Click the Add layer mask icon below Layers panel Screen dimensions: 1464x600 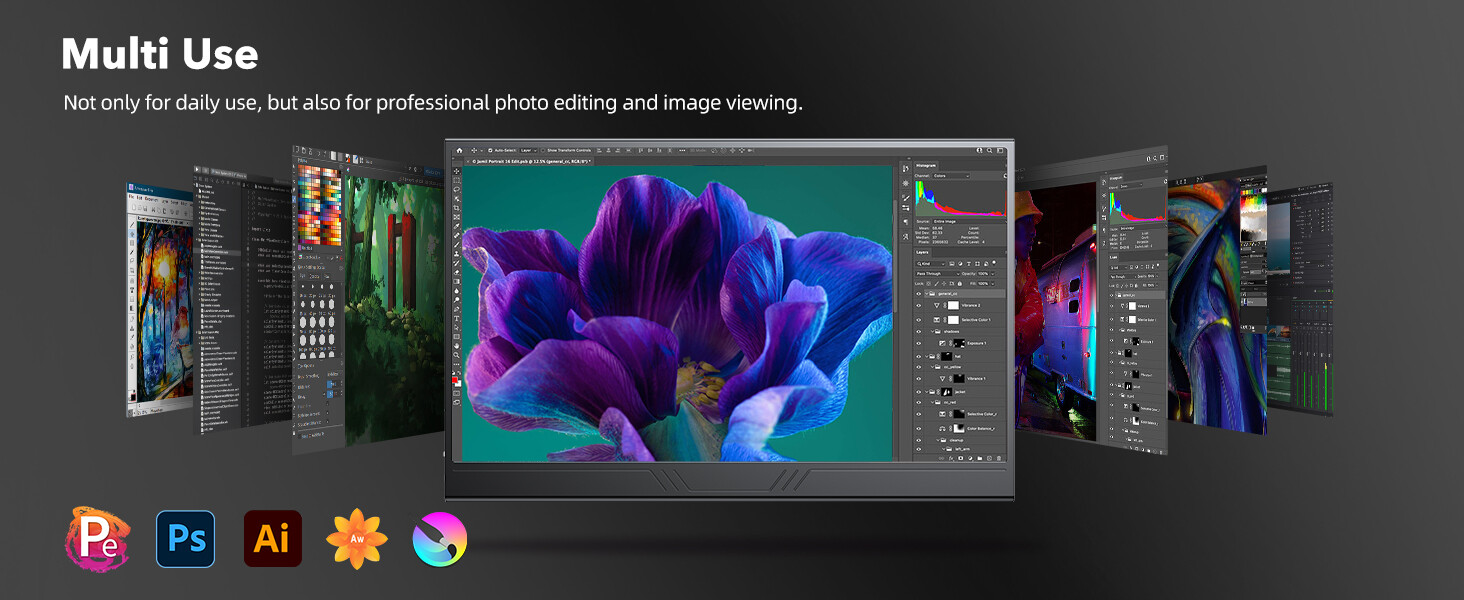point(961,458)
